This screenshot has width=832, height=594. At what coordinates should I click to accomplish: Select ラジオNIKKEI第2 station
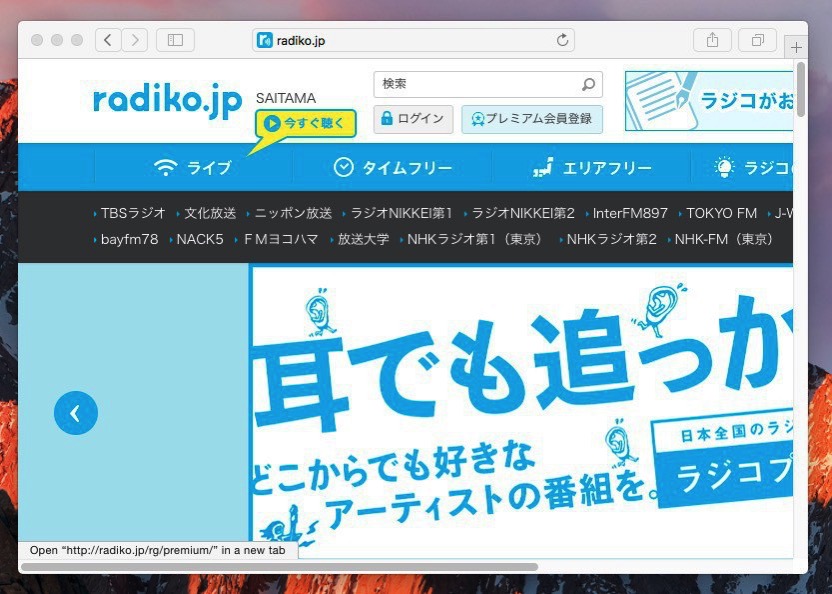(x=523, y=213)
